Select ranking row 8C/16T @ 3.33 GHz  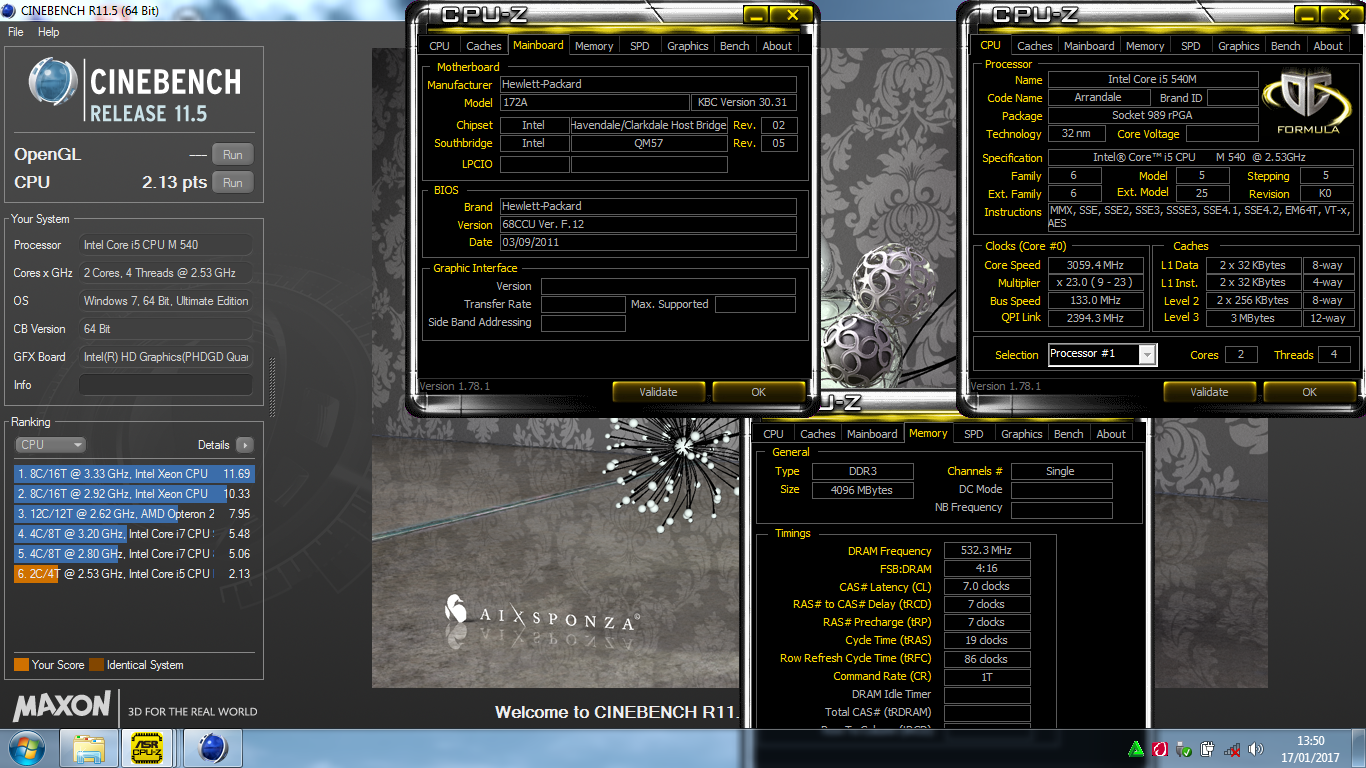click(134, 474)
